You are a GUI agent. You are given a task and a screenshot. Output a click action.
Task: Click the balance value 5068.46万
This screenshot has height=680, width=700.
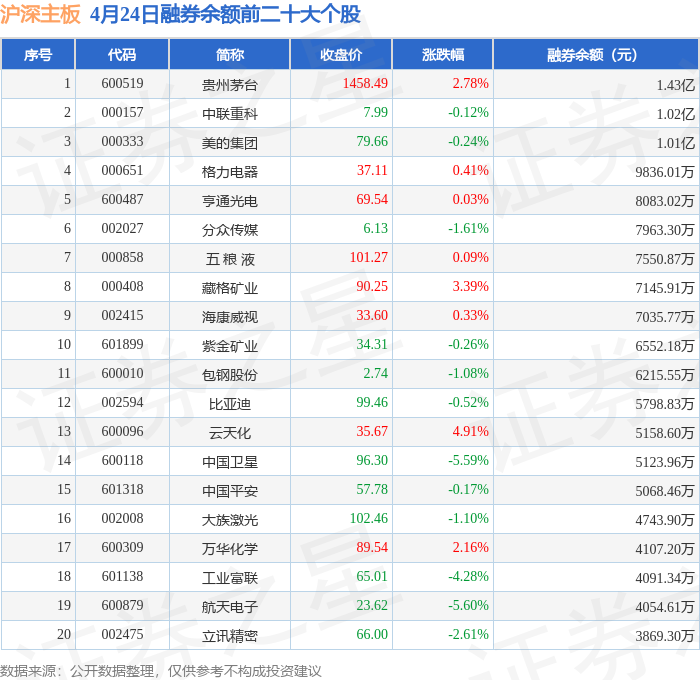pyautogui.click(x=665, y=491)
